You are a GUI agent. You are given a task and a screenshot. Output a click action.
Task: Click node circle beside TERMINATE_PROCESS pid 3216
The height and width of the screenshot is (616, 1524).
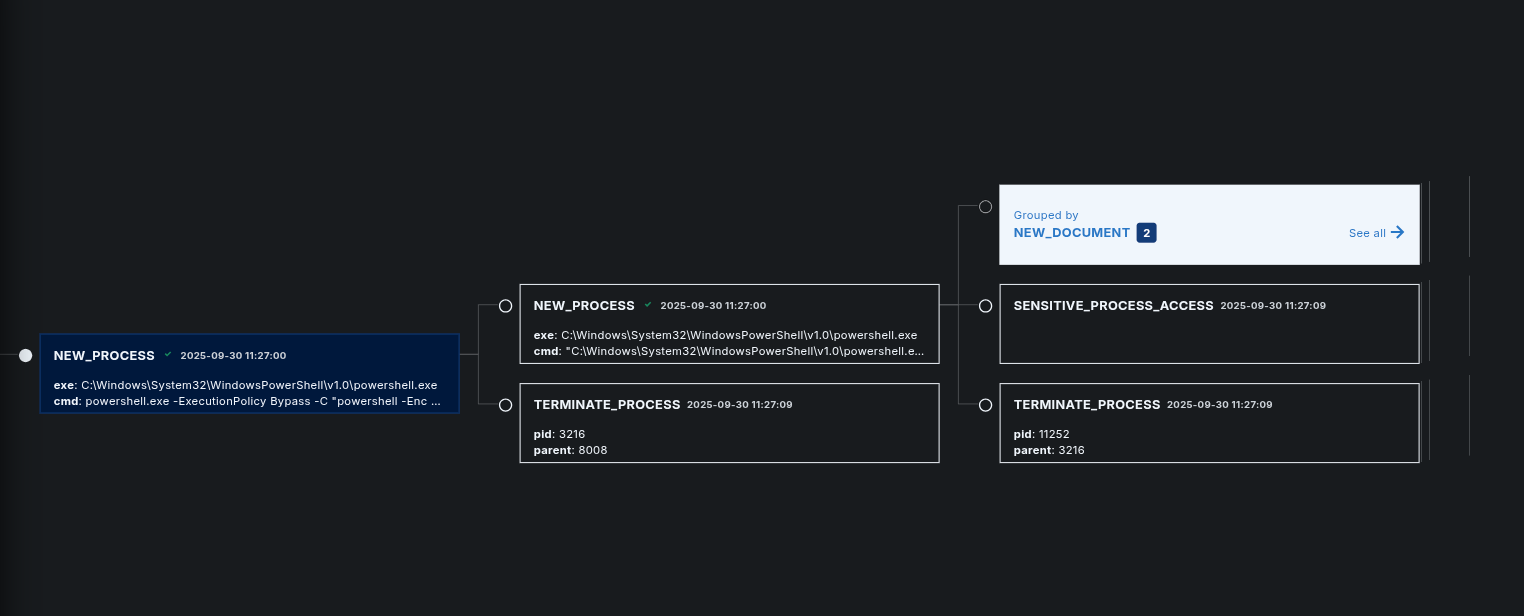(x=505, y=405)
